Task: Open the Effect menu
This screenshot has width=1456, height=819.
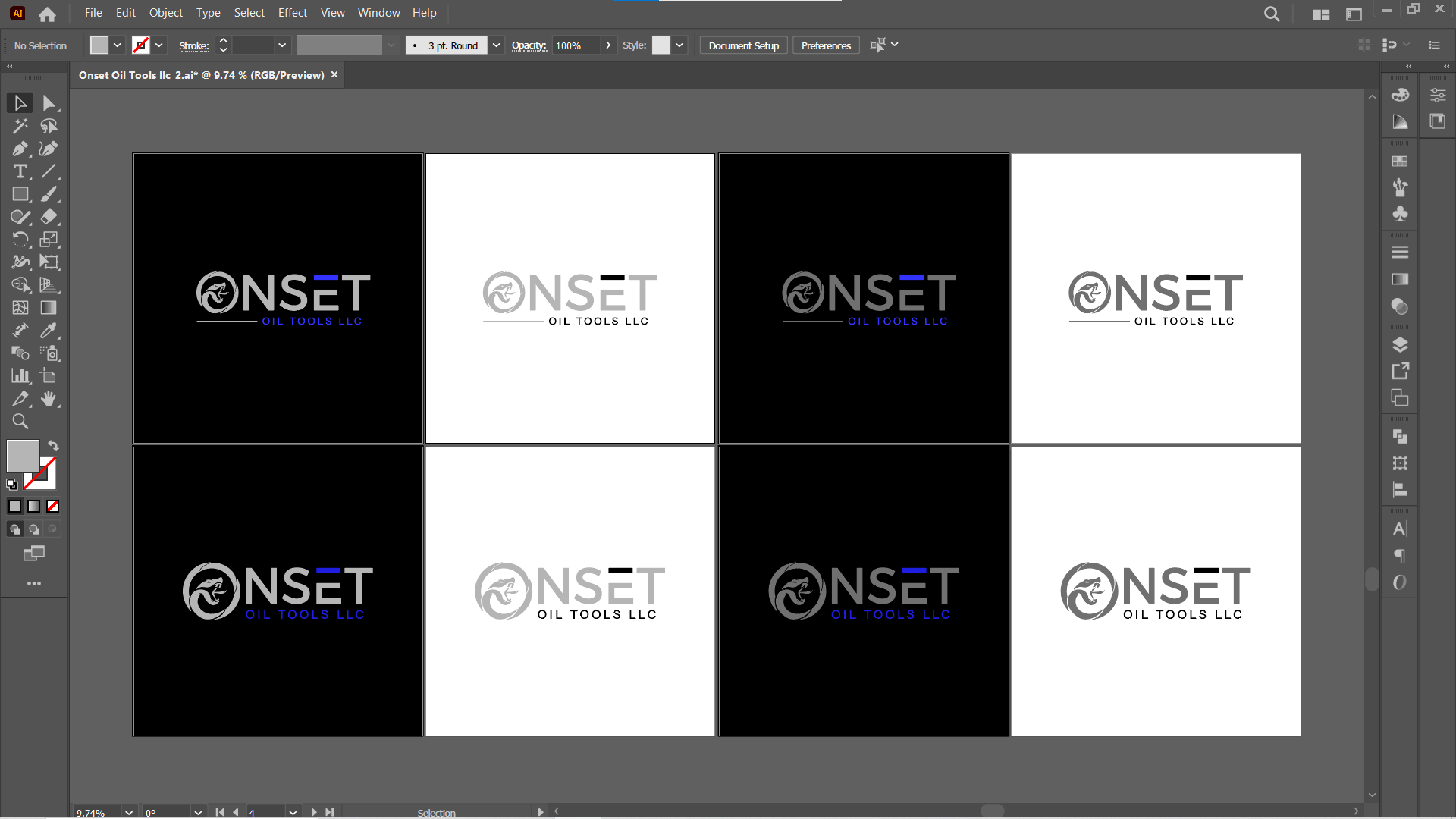Action: [293, 13]
